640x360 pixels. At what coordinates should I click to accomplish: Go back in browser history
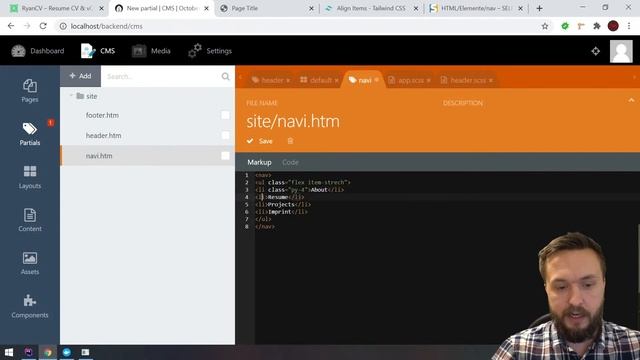(11, 26)
